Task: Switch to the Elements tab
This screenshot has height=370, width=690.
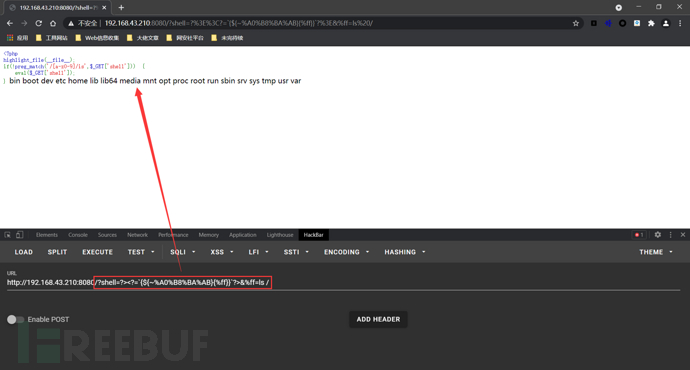Action: [x=47, y=235]
